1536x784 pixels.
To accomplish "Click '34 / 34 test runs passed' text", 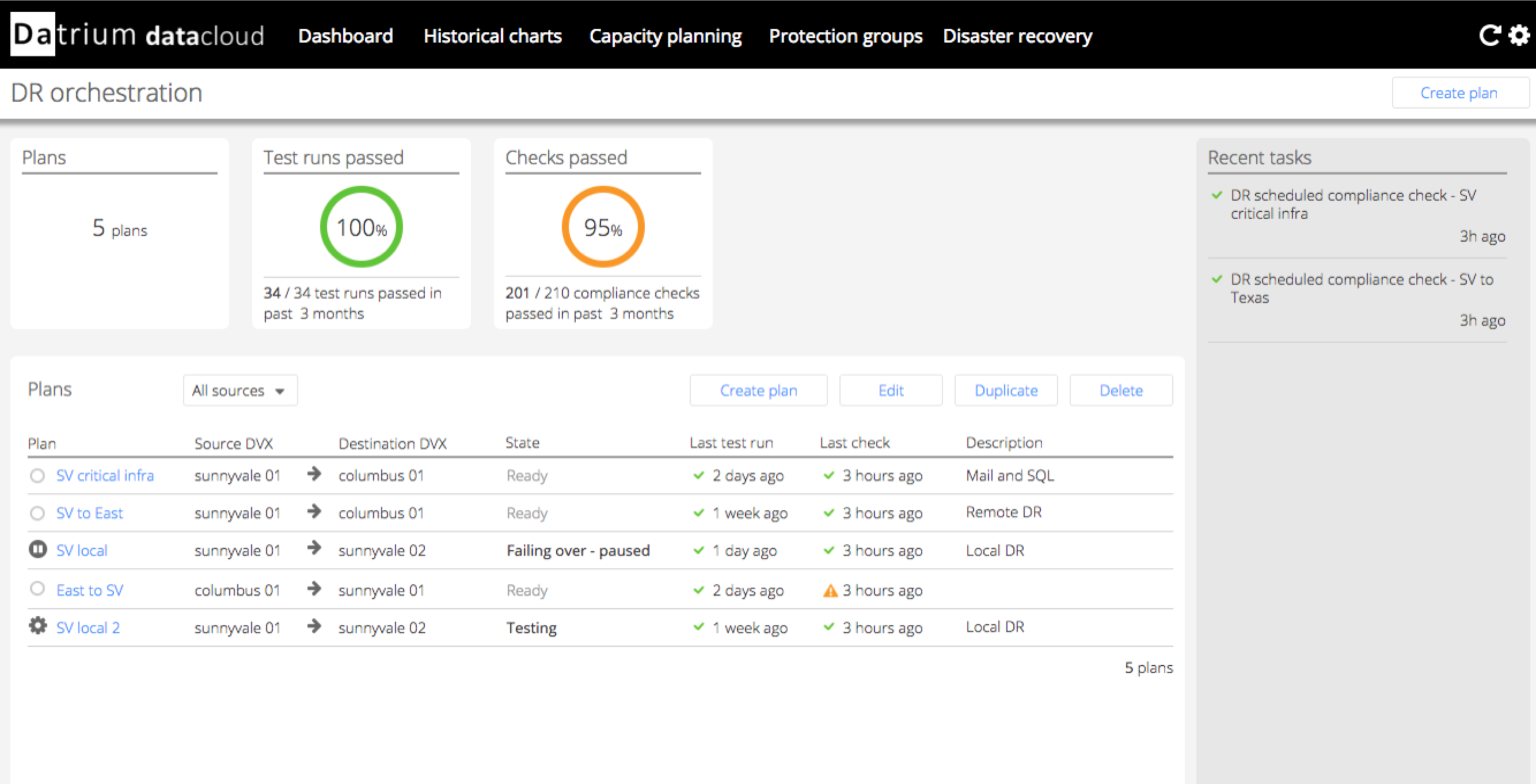I will (x=353, y=303).
